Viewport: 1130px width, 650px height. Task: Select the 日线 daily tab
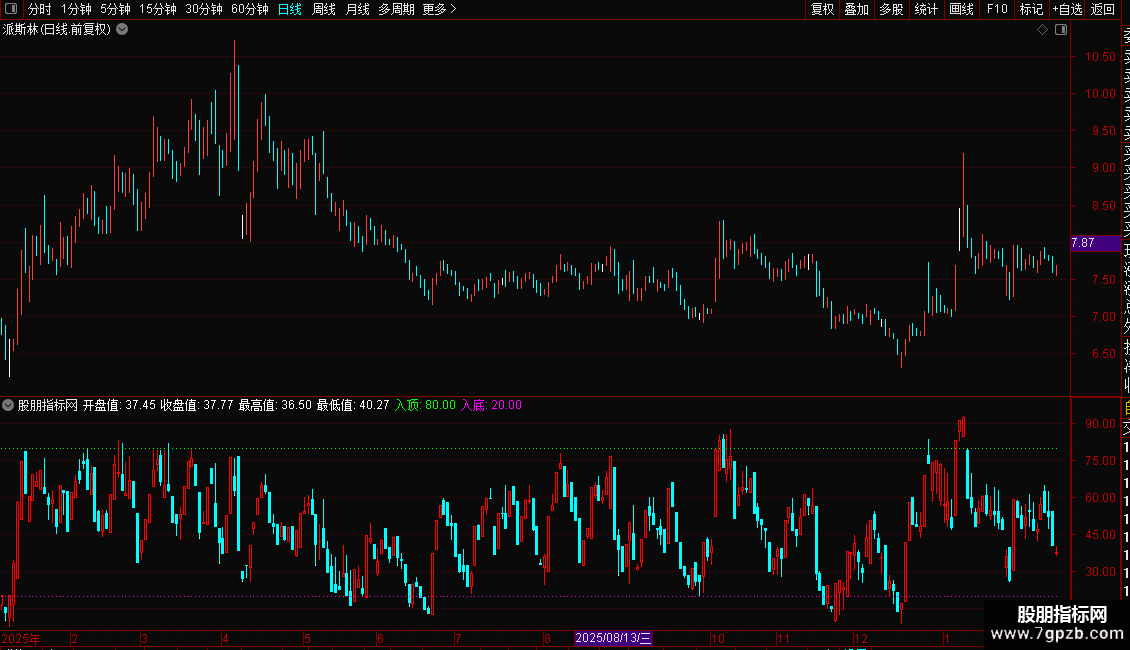290,9
